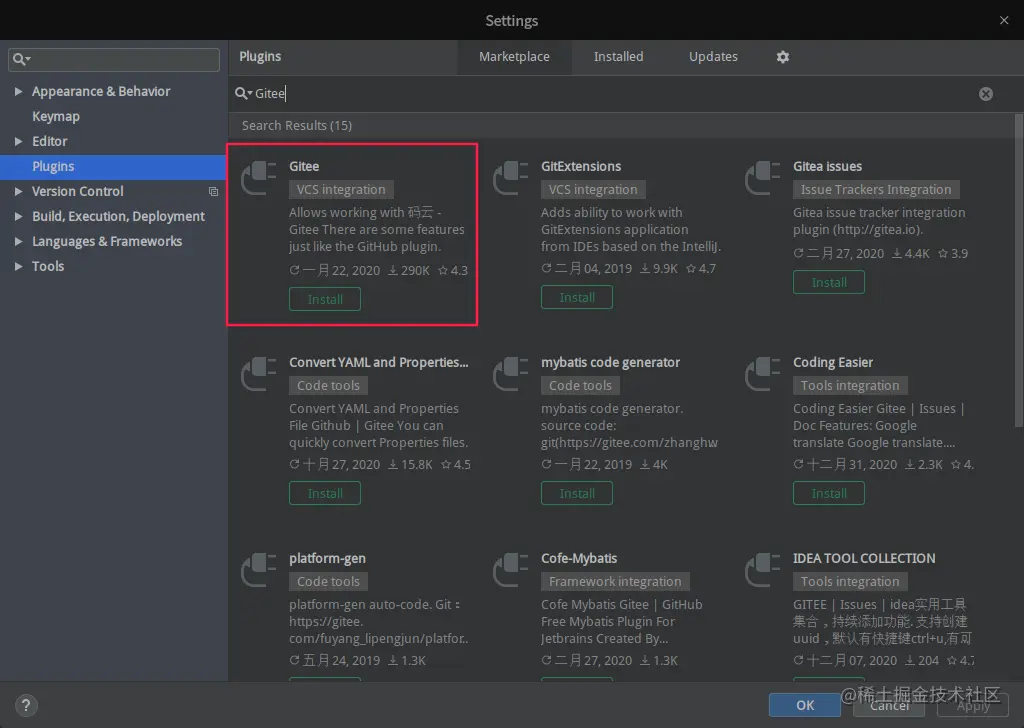Install the Gitee plugin

pyautogui.click(x=325, y=299)
